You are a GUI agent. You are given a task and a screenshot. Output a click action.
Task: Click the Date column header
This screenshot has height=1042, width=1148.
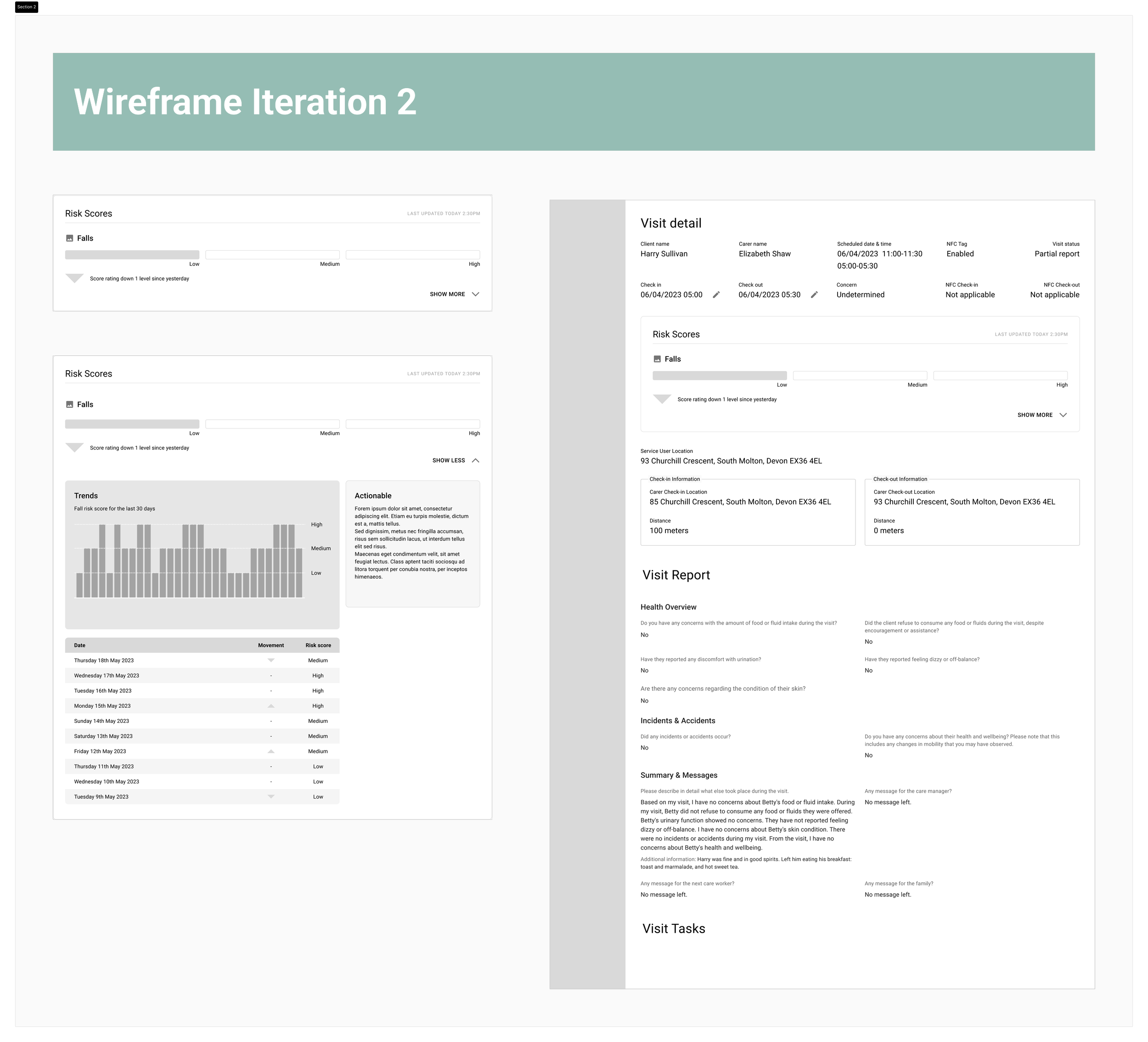pos(80,645)
